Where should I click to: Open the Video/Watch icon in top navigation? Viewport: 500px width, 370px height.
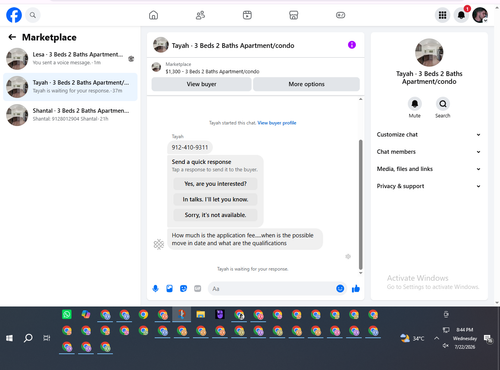[x=247, y=15]
